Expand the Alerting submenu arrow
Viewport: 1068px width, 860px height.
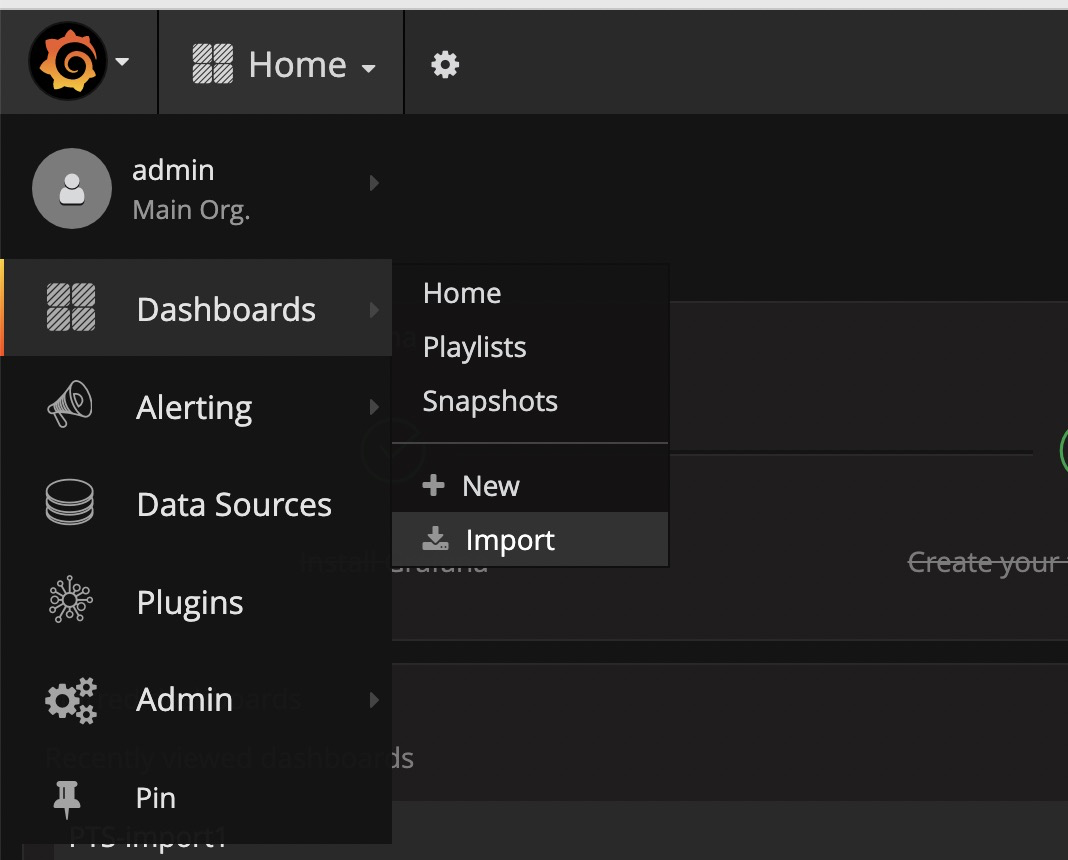click(x=374, y=407)
